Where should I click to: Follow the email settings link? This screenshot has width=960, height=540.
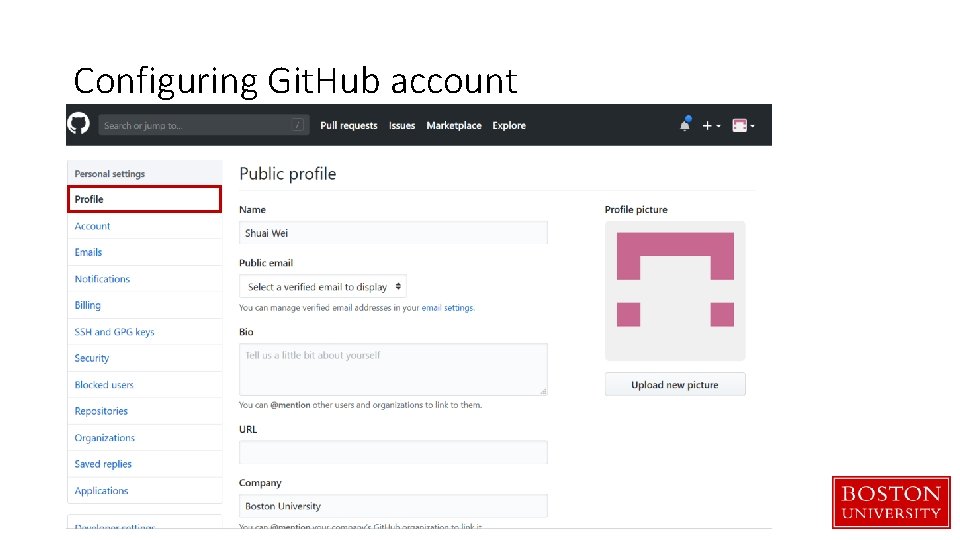tap(448, 308)
